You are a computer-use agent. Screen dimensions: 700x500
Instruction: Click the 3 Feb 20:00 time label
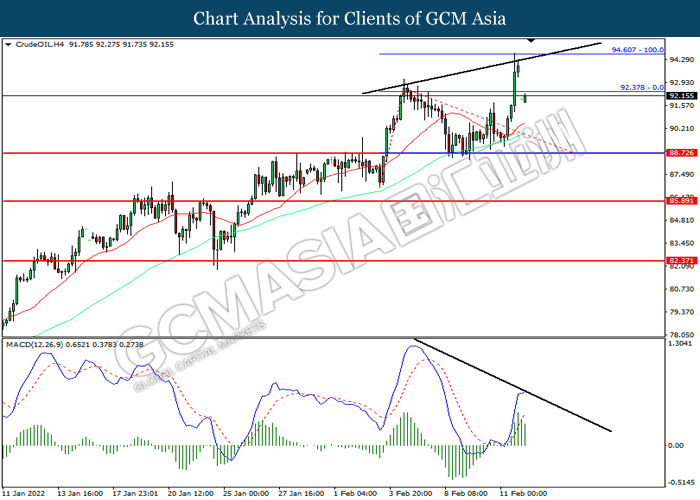pos(411,493)
